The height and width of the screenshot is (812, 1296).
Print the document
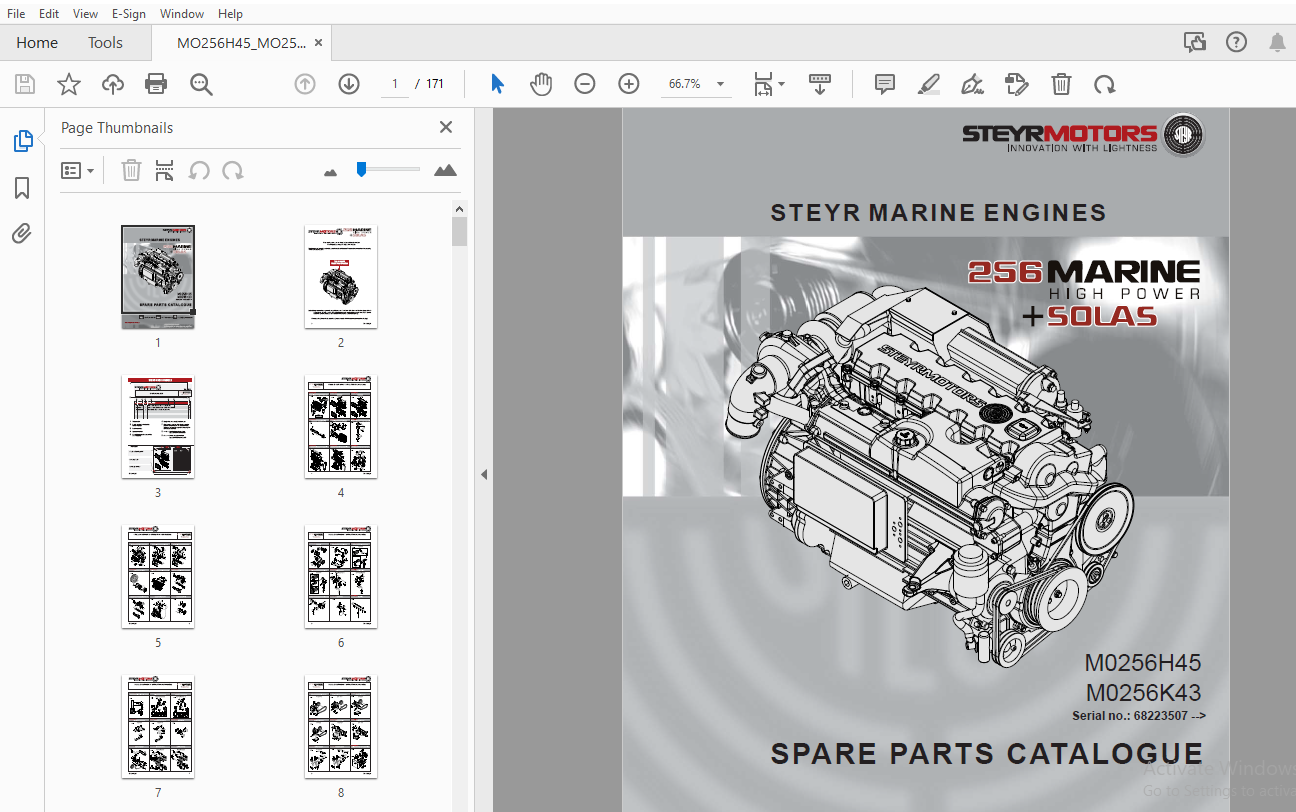[x=156, y=84]
